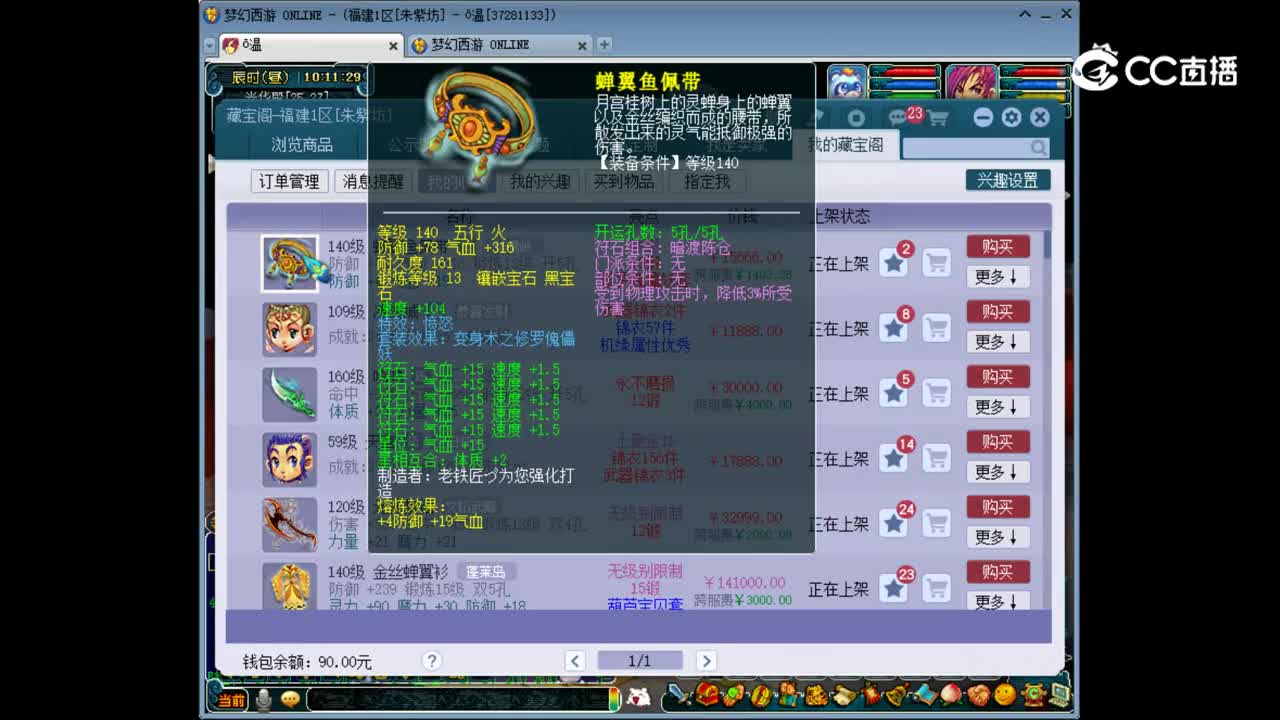Open the tab list dropdown arrow at top left
Screen dimensions: 1280x720
click(210, 46)
